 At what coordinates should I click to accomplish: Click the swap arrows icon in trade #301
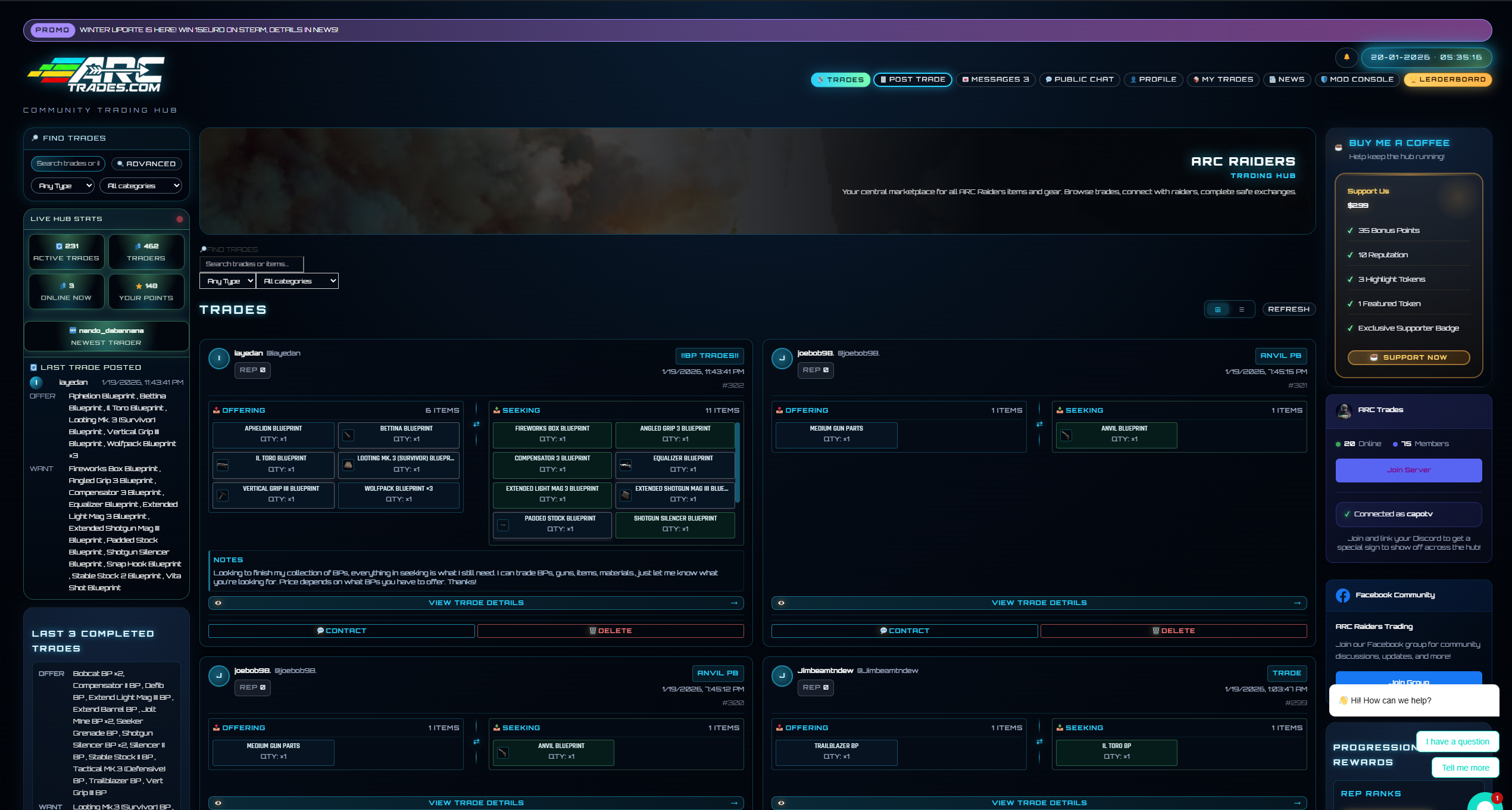click(x=1039, y=424)
